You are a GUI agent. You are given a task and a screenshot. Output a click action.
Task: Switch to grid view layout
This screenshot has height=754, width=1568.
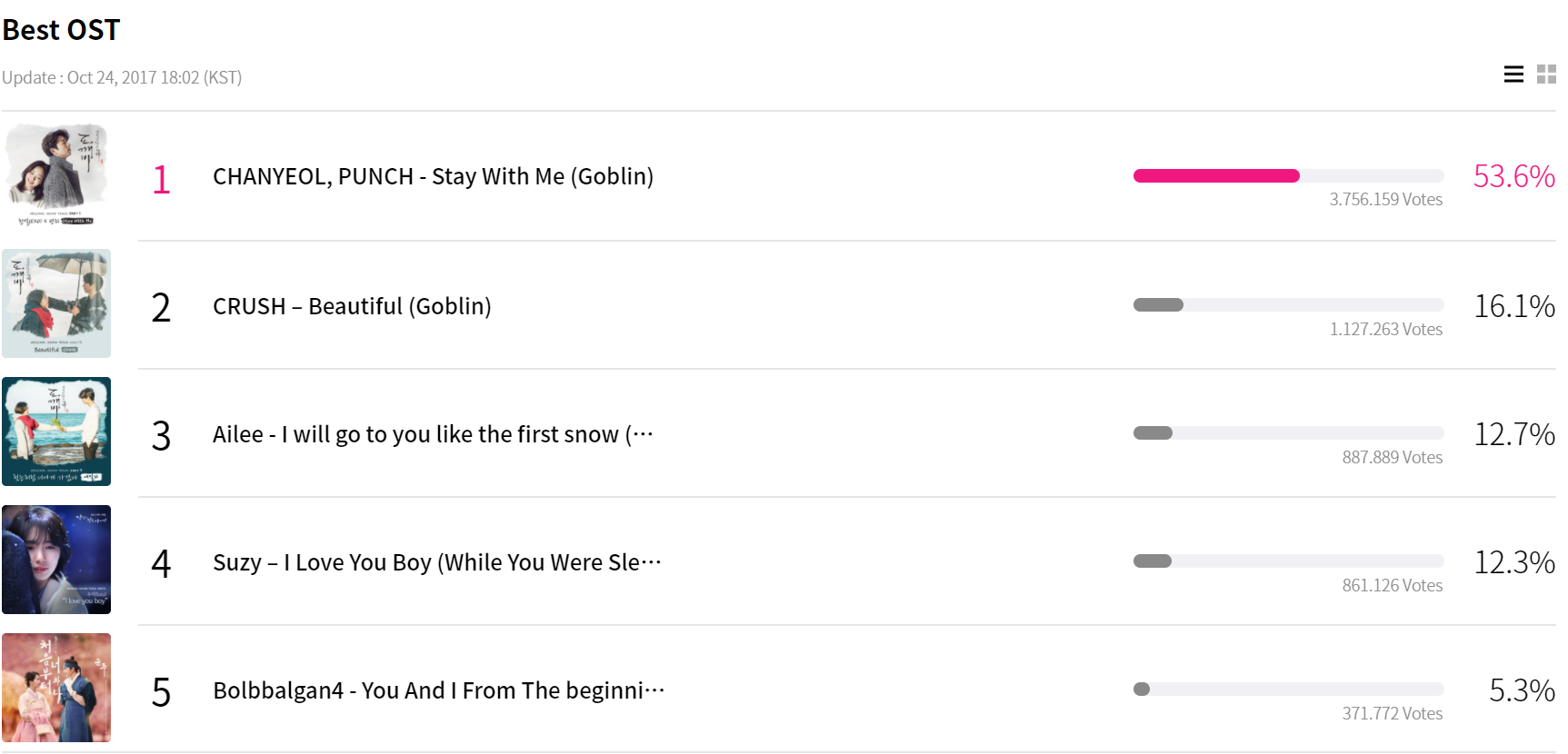click(x=1546, y=74)
